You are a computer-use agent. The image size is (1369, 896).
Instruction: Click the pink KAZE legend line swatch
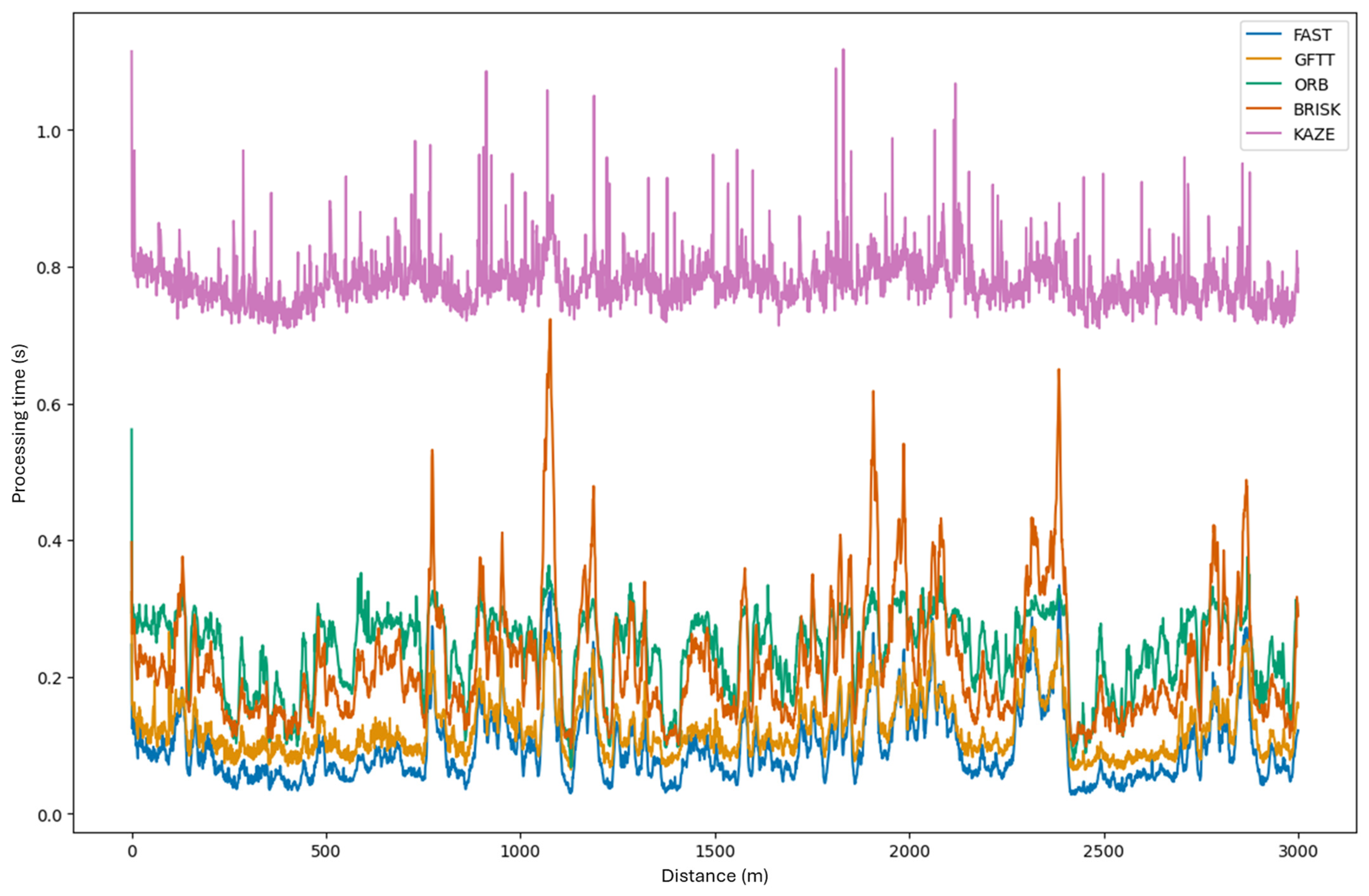click(1264, 134)
